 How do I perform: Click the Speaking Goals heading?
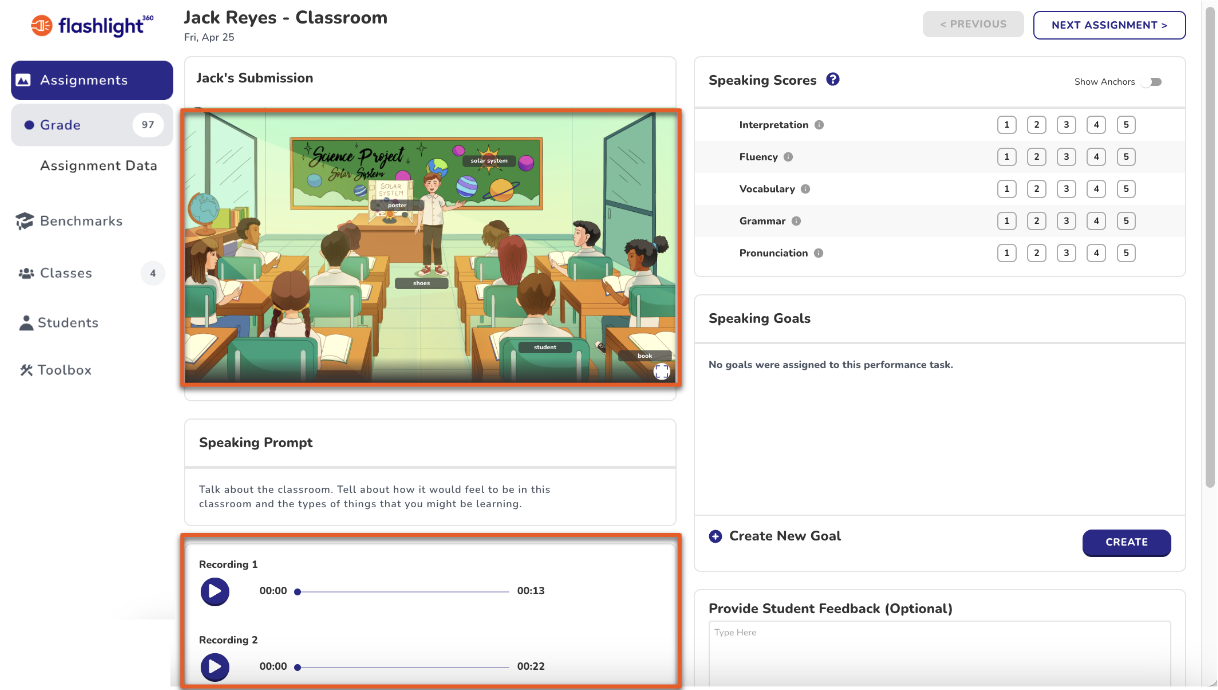(x=760, y=318)
